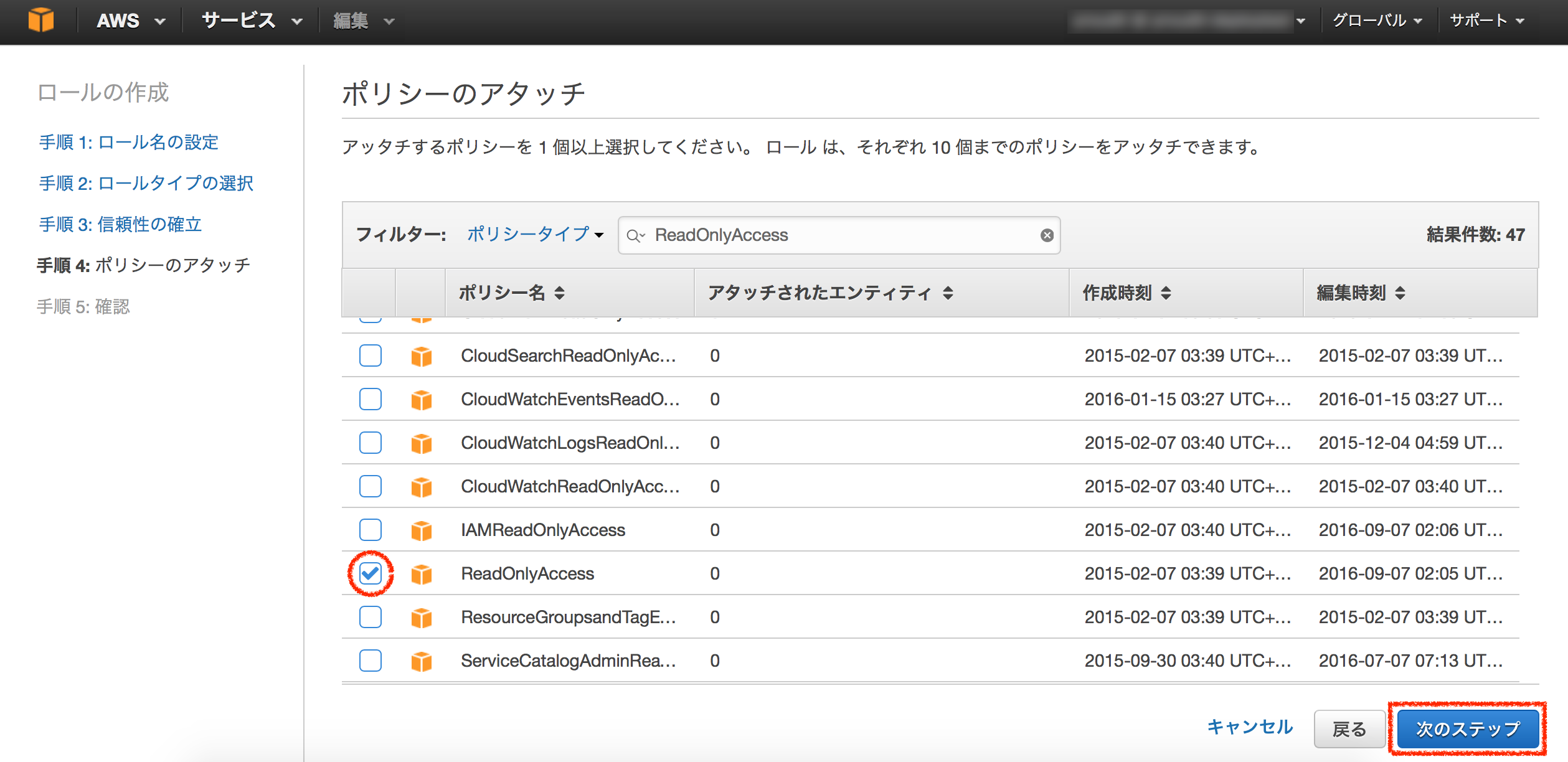Viewport: 1568px width, 762px height.
Task: Click the cube icon next to IAMReadOnlyAccess
Action: 422,530
